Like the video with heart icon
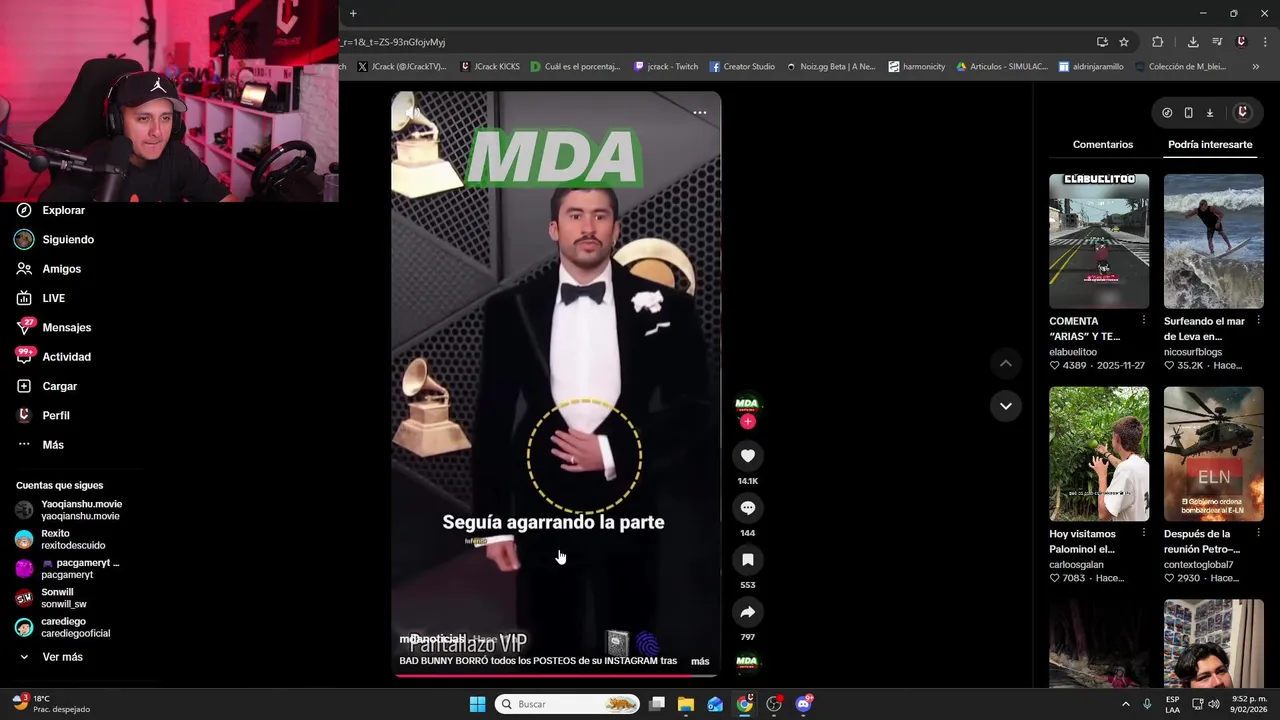The width and height of the screenshot is (1280, 720). (x=747, y=456)
